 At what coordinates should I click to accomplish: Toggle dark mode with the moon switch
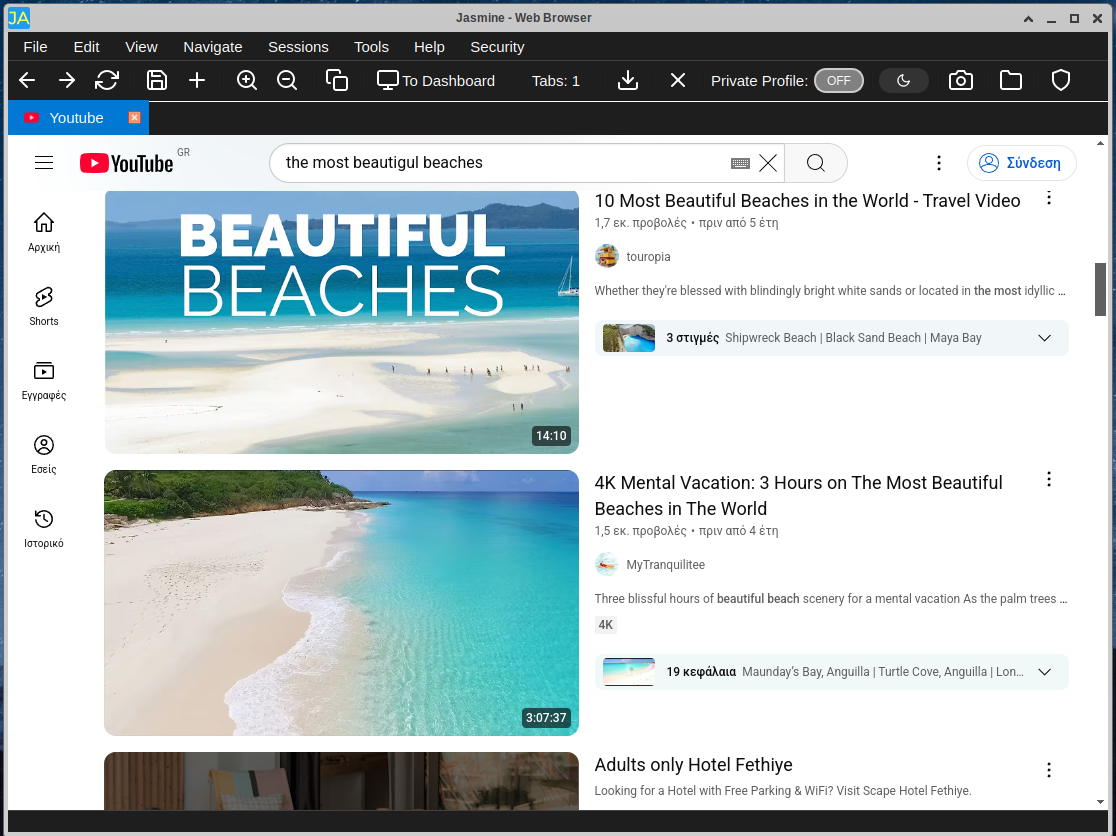pyautogui.click(x=904, y=80)
